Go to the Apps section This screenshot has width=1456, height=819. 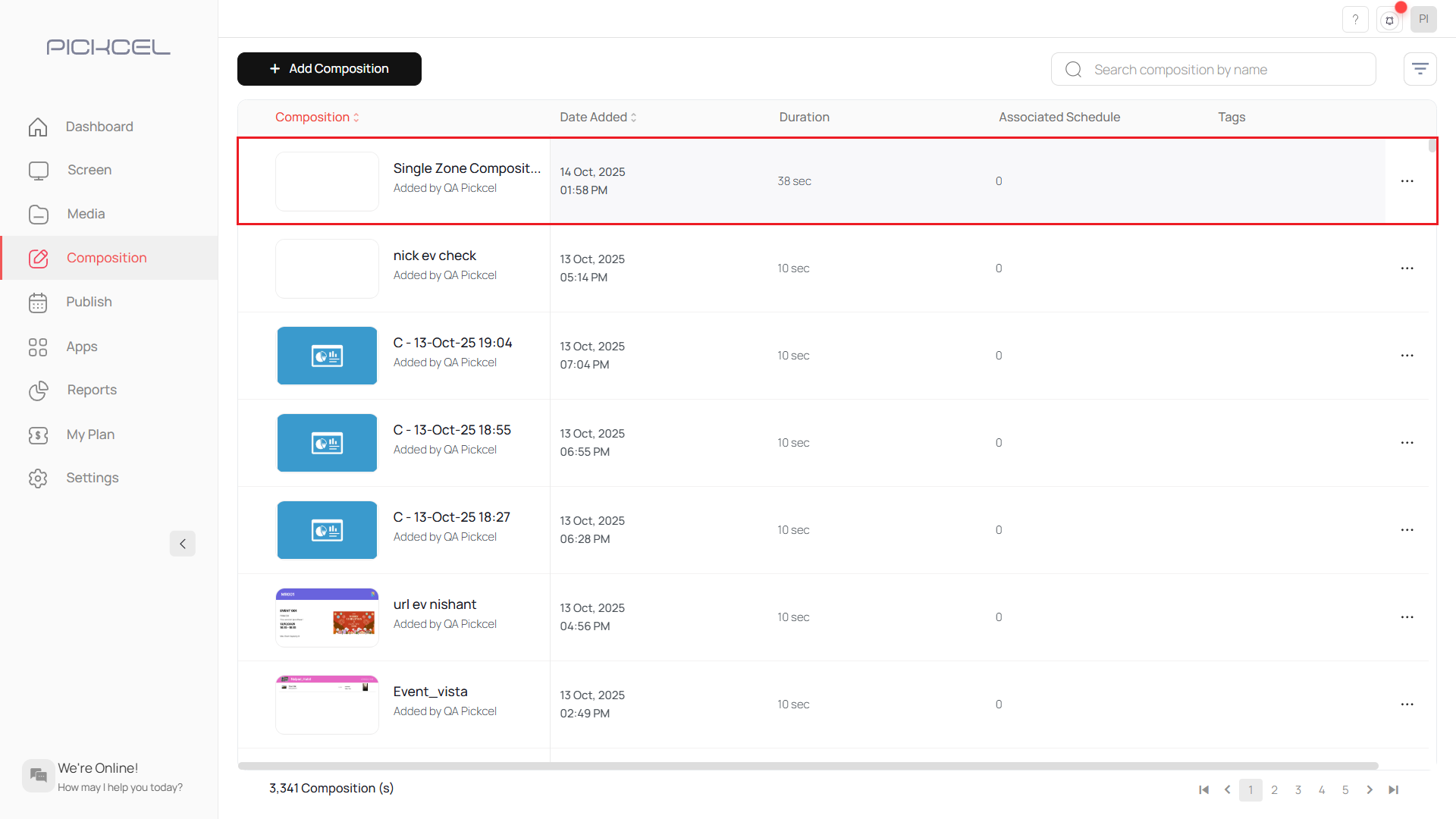pos(82,347)
